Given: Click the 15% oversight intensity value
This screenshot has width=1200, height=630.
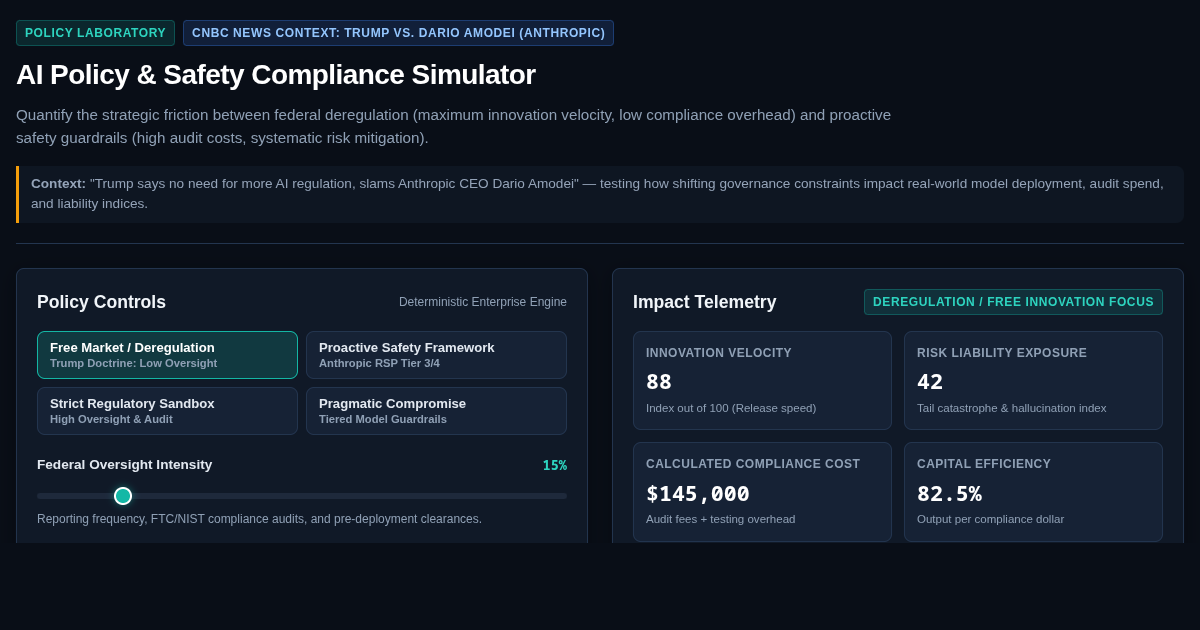Looking at the screenshot, I should (555, 465).
